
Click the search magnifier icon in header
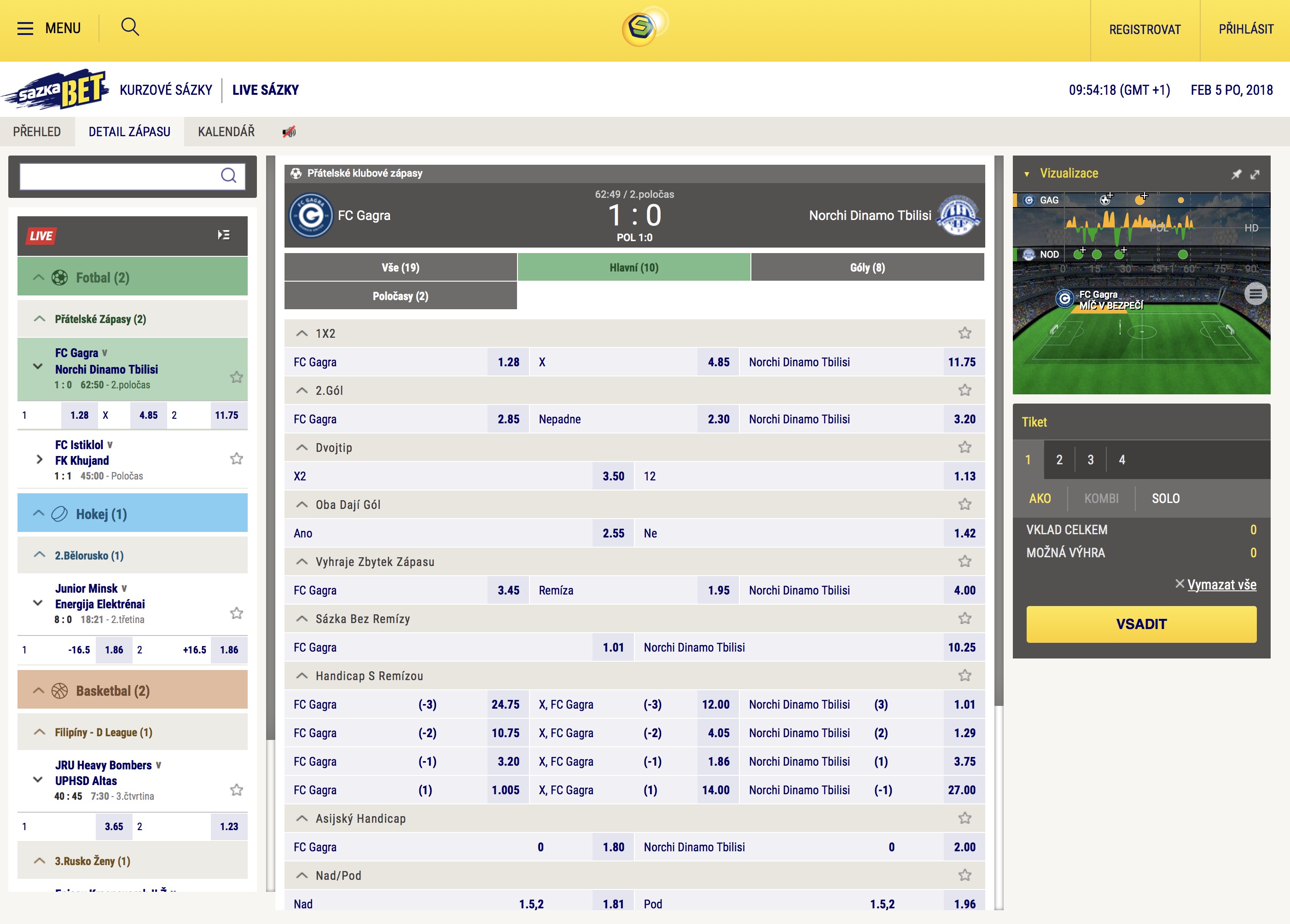130,27
